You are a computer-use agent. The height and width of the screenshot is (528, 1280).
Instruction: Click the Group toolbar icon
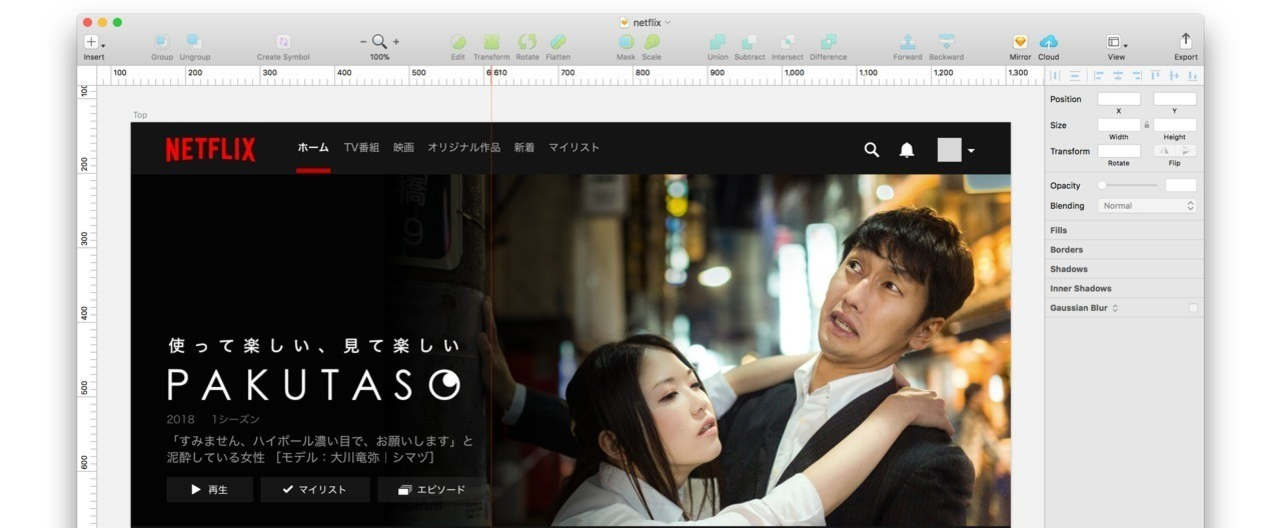[x=161, y=42]
